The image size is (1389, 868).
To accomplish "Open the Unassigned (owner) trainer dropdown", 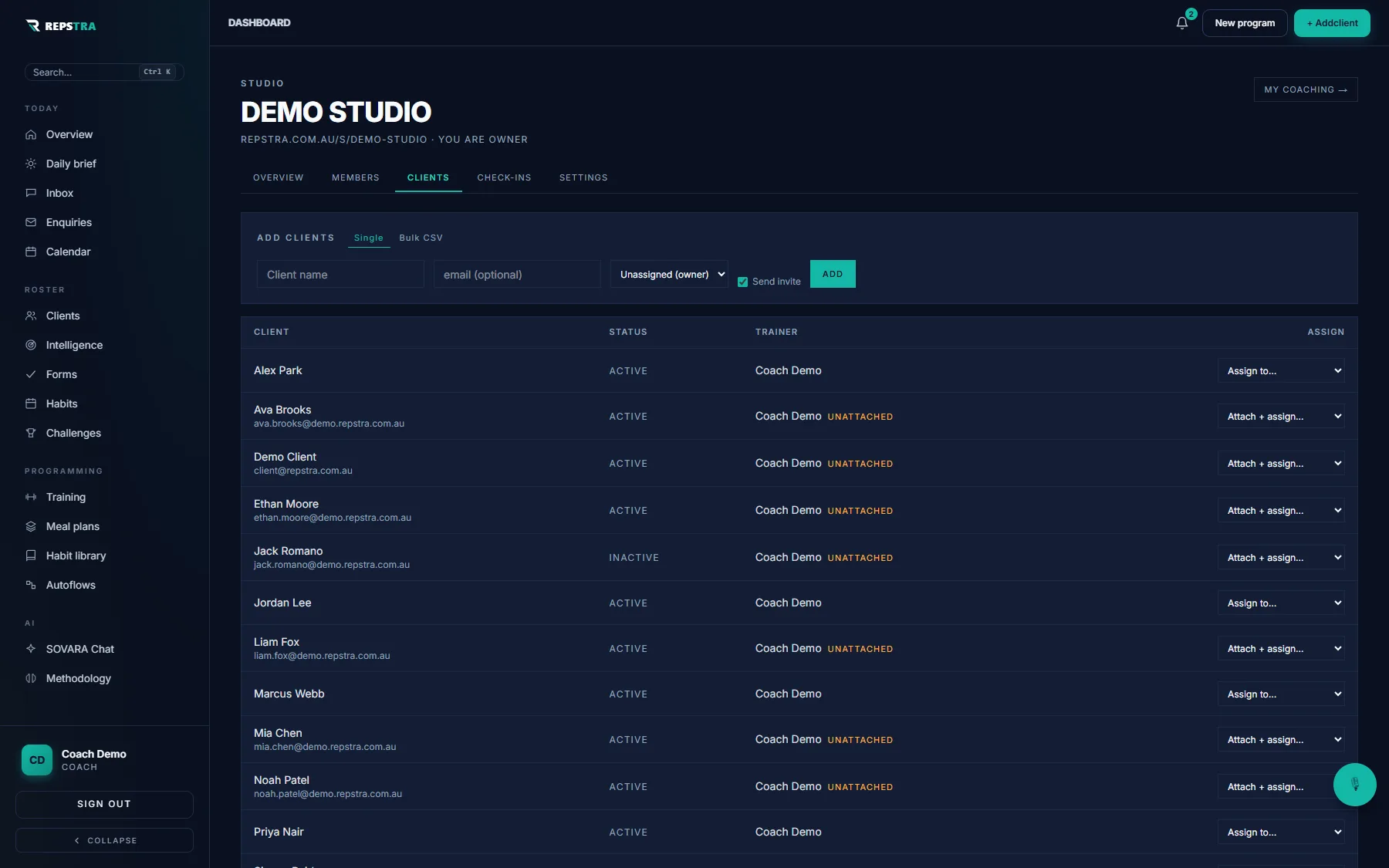I will click(x=669, y=274).
